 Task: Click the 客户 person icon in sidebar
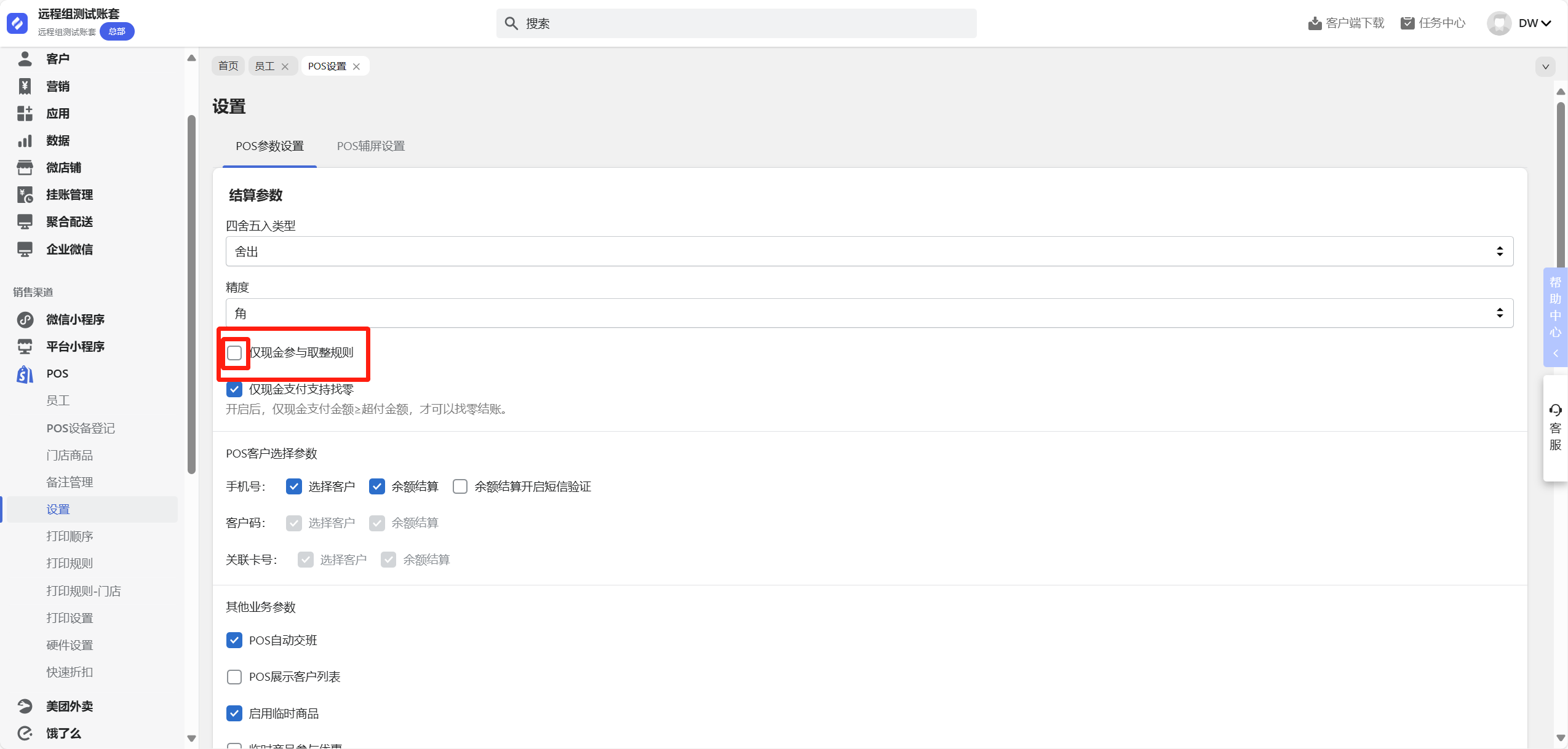25,59
